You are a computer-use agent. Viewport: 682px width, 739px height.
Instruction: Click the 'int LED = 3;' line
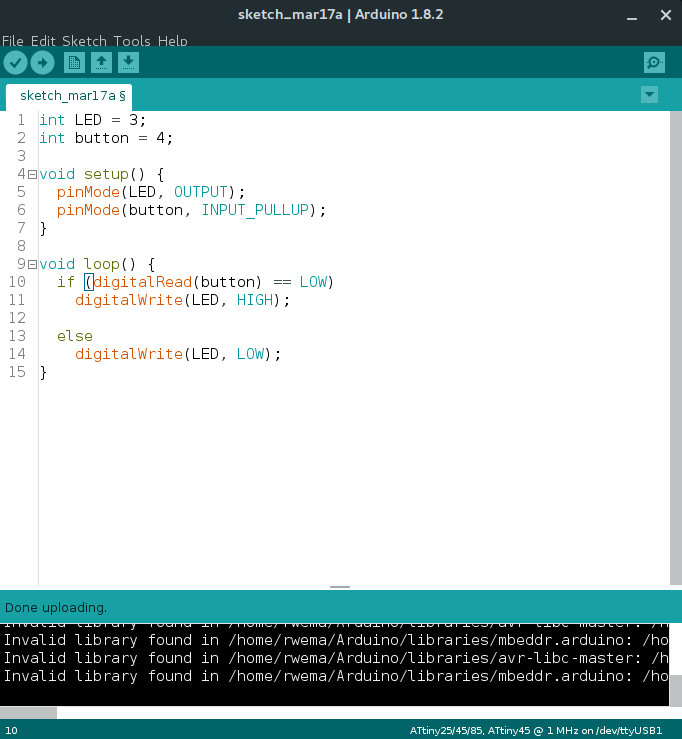(x=92, y=120)
